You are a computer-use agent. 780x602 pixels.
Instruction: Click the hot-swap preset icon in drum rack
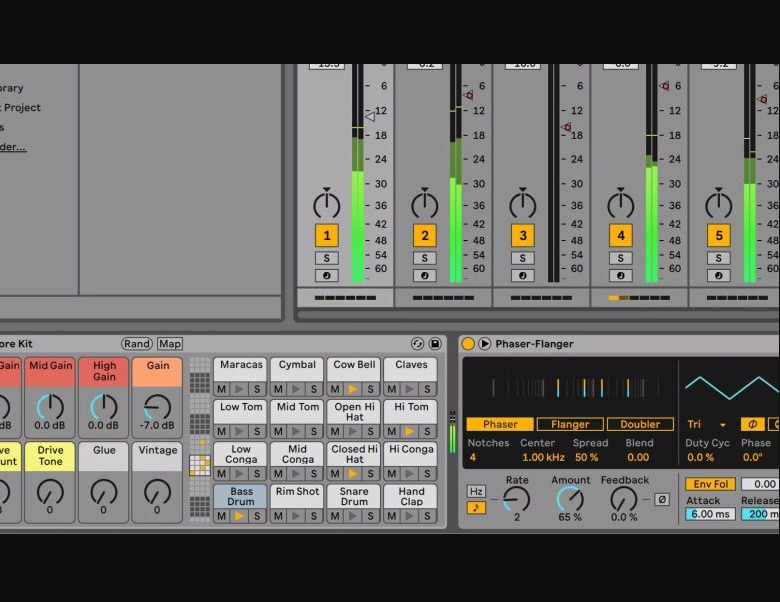pos(418,344)
